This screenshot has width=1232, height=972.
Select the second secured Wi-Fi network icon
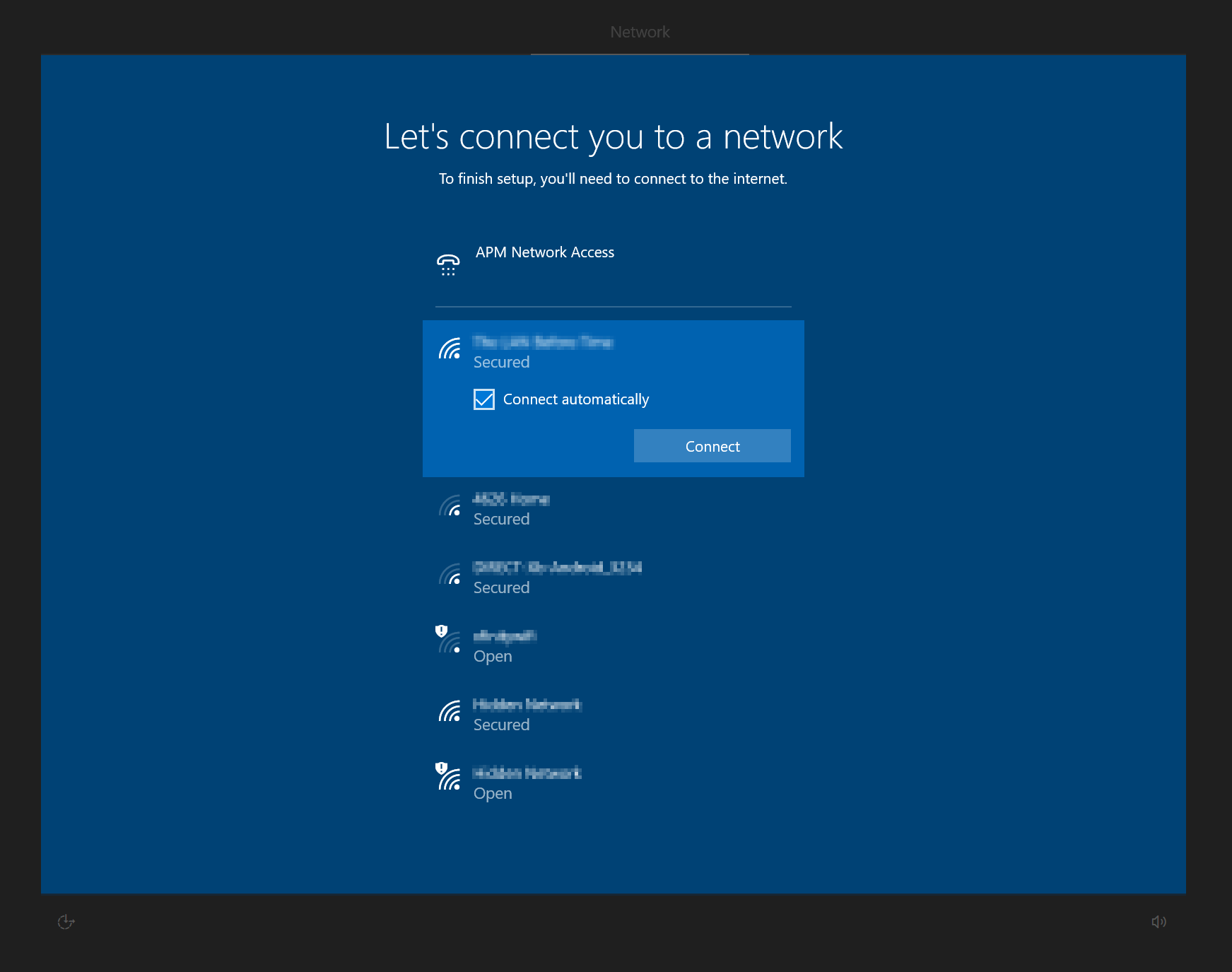point(450,505)
